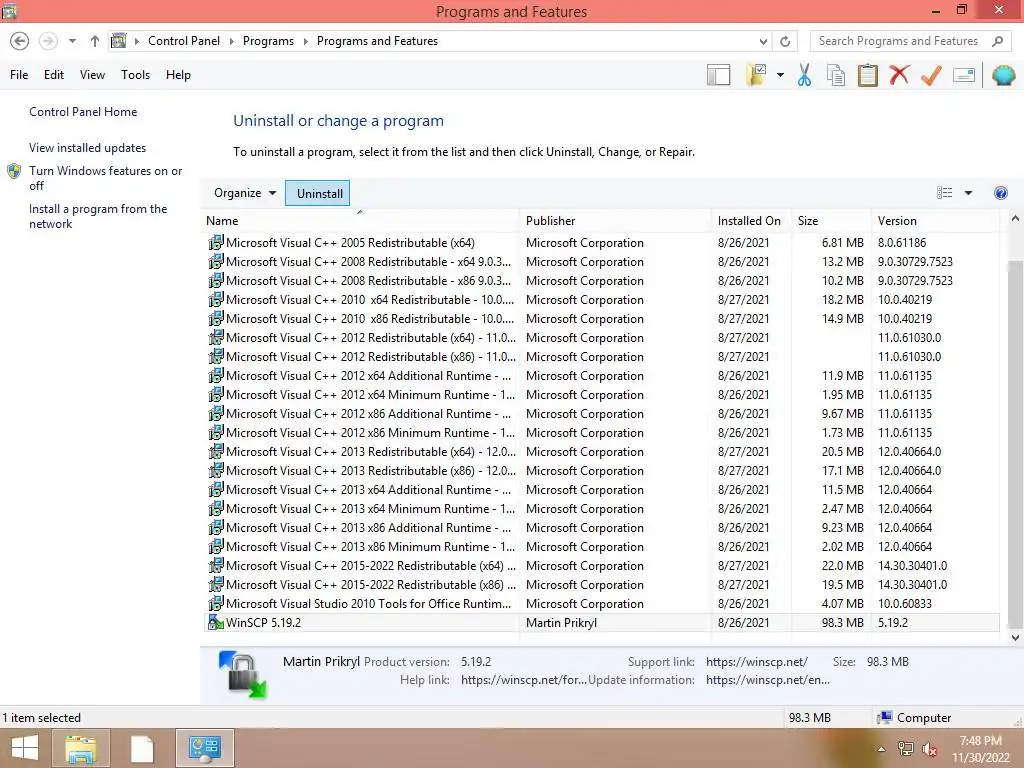Click Turn Windows features on or off

pos(105,178)
